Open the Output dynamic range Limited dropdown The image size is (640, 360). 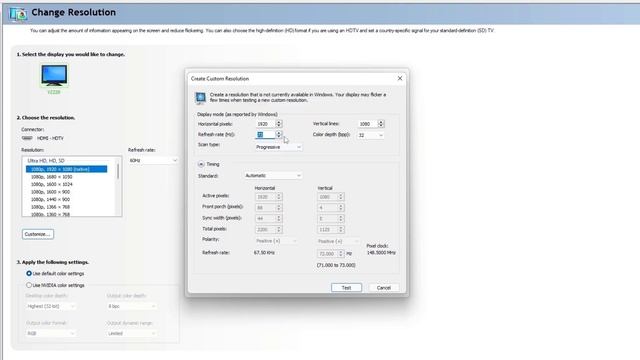tap(131, 333)
